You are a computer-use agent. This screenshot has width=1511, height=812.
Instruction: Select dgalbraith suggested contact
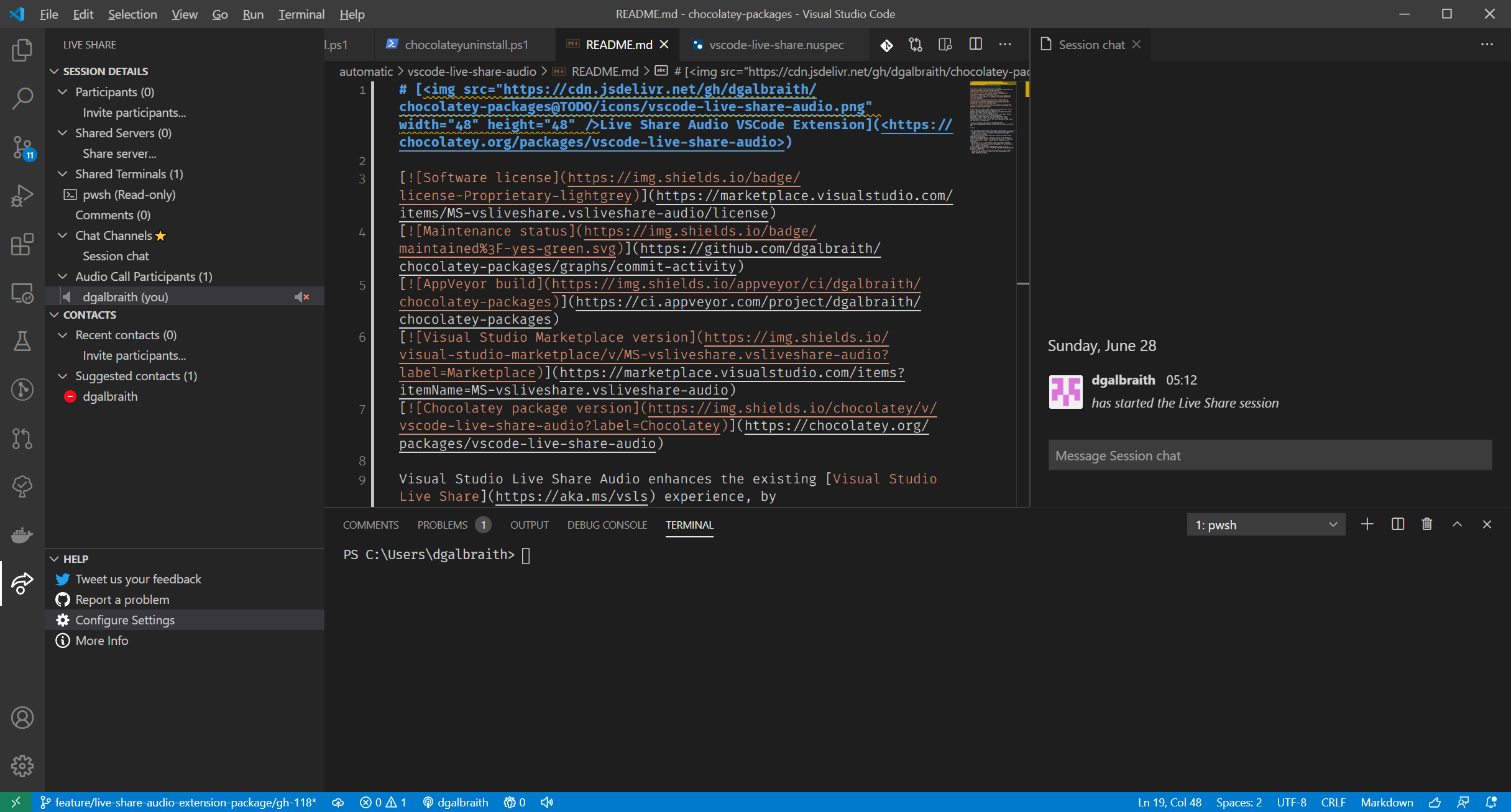coord(110,396)
